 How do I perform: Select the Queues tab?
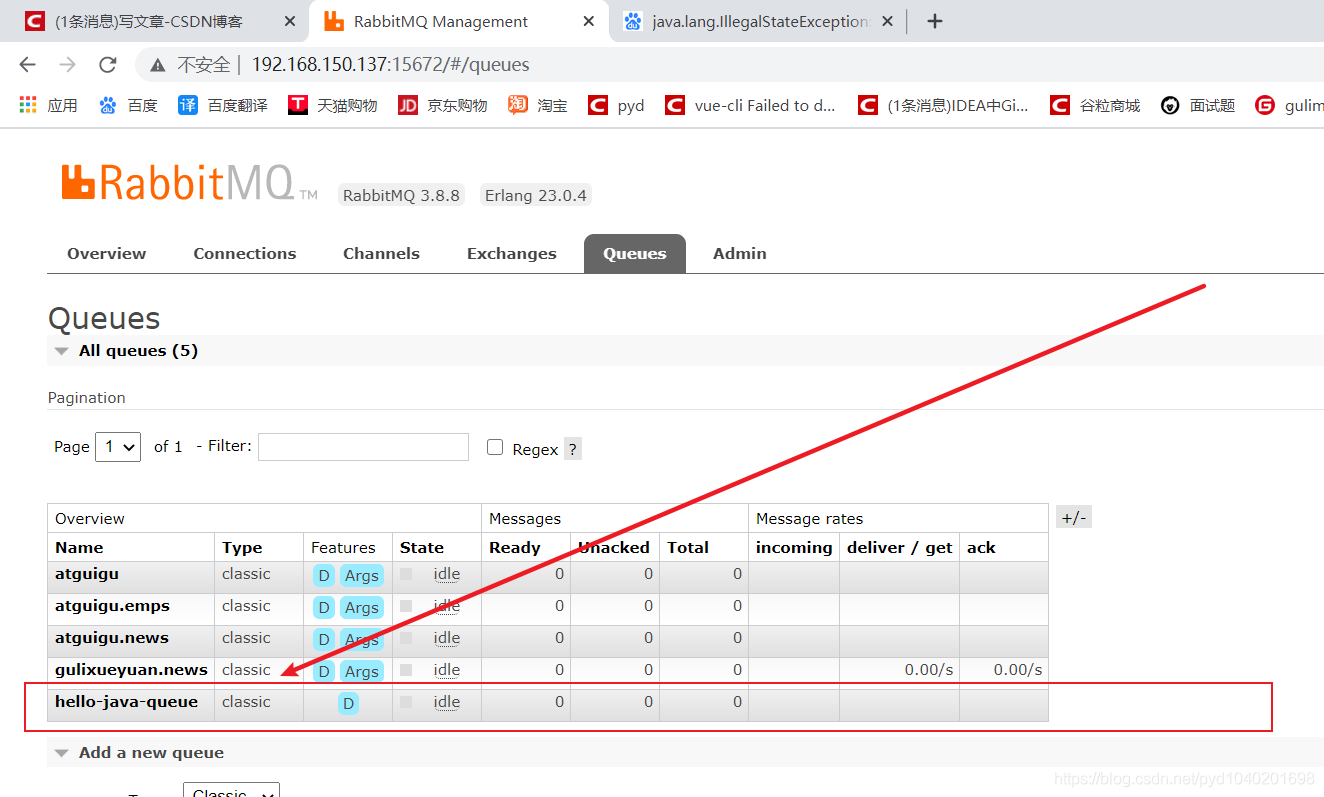coord(635,253)
